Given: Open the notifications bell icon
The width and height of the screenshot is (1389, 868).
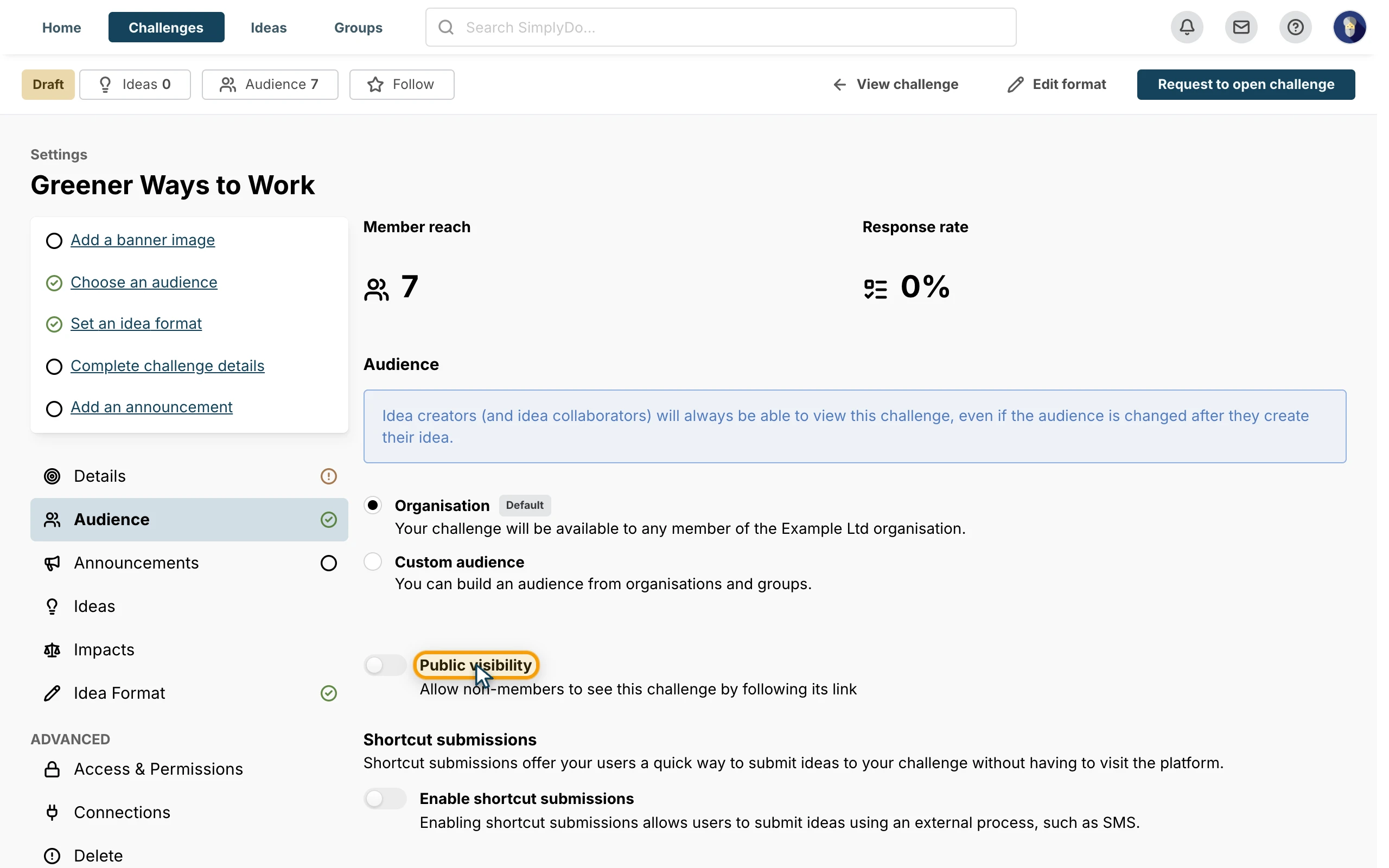Looking at the screenshot, I should pos(1187,27).
